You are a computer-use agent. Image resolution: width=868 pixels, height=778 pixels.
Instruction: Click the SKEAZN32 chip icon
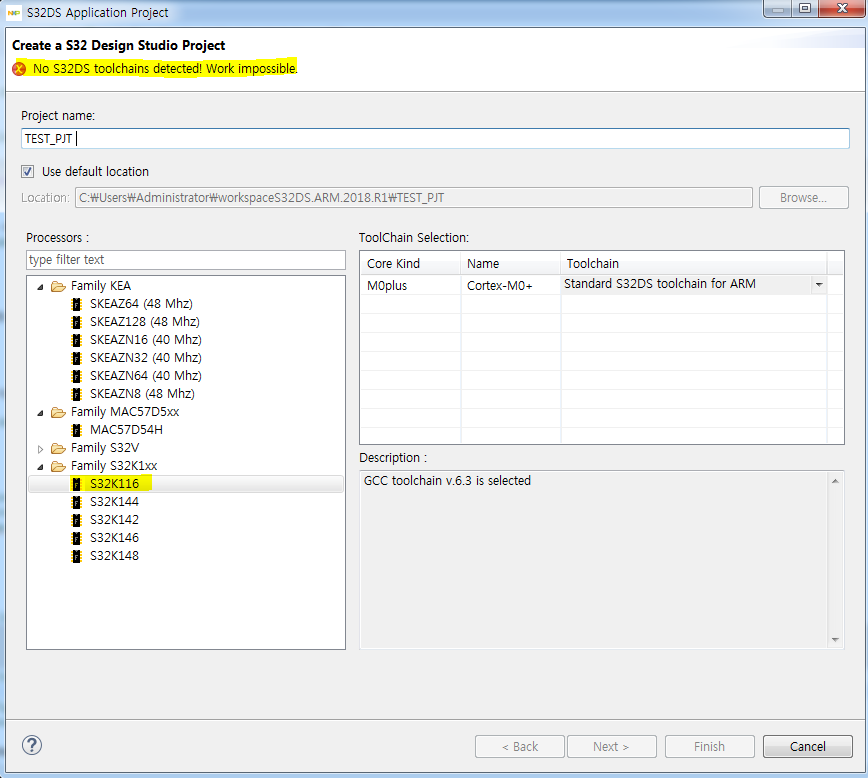pyautogui.click(x=76, y=358)
